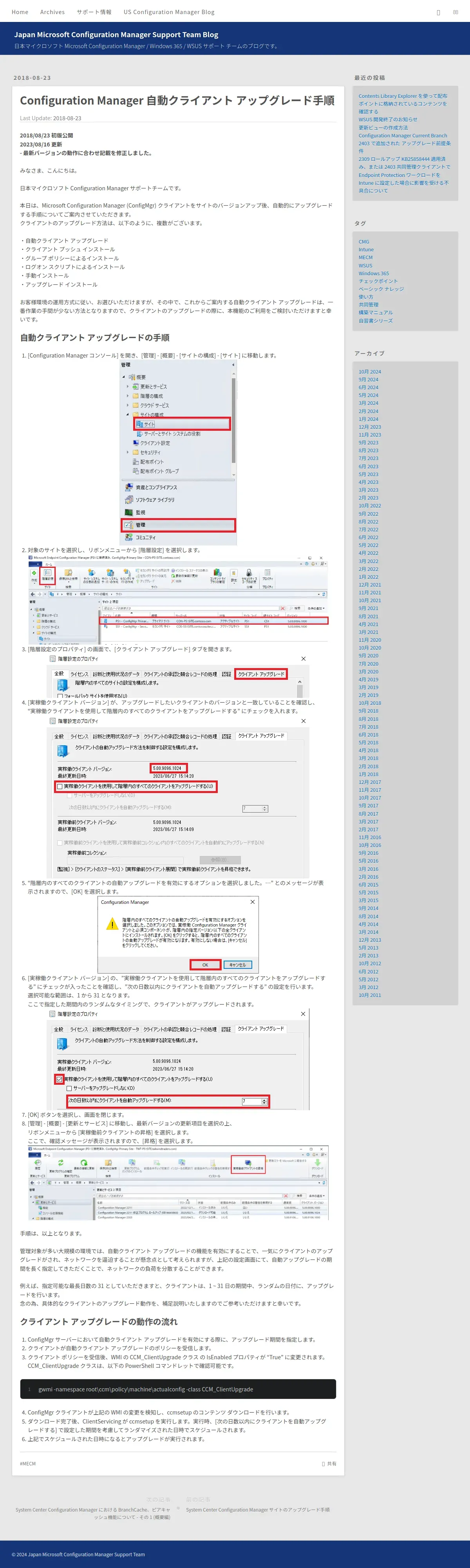
Task: Open the 1月 2024 archive
Action: tap(368, 419)
